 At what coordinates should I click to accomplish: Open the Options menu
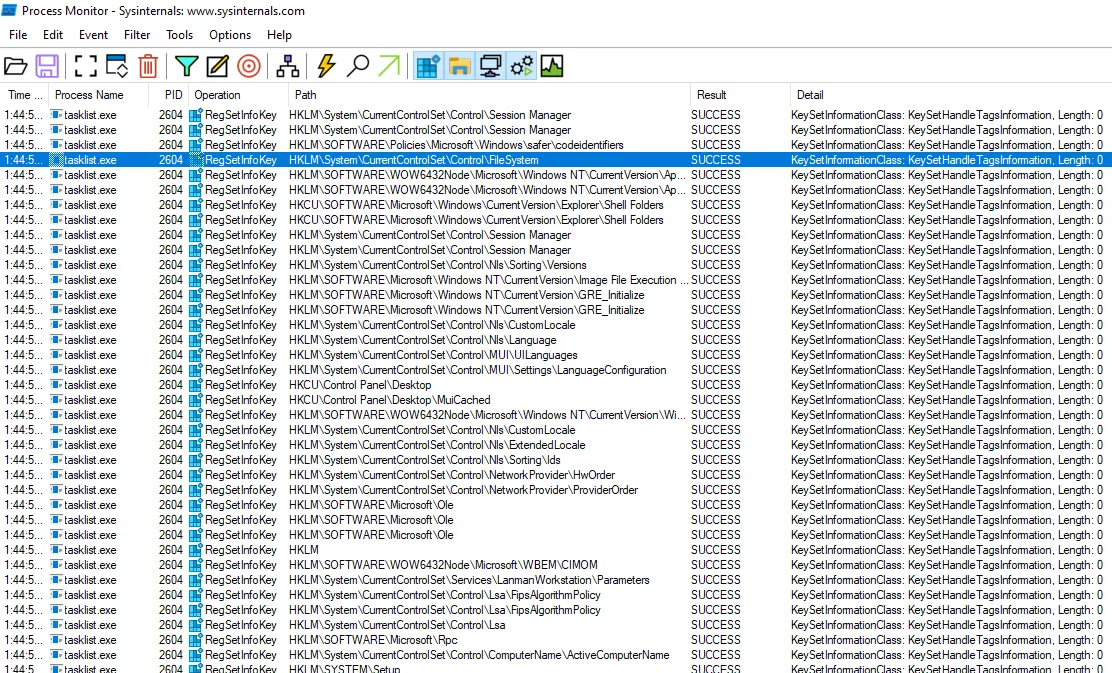click(x=230, y=35)
